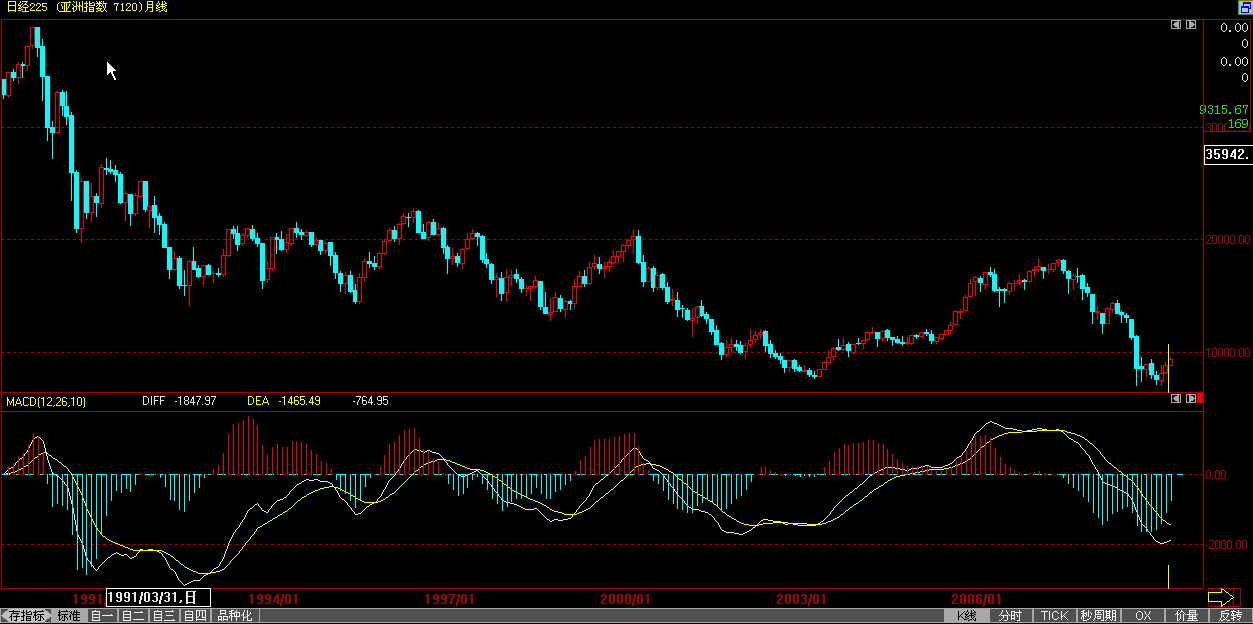Viewport: 1253px width, 624px height.
Task: Click the left-arrow icon atop the K-line chart
Action: pyautogui.click(x=1176, y=24)
